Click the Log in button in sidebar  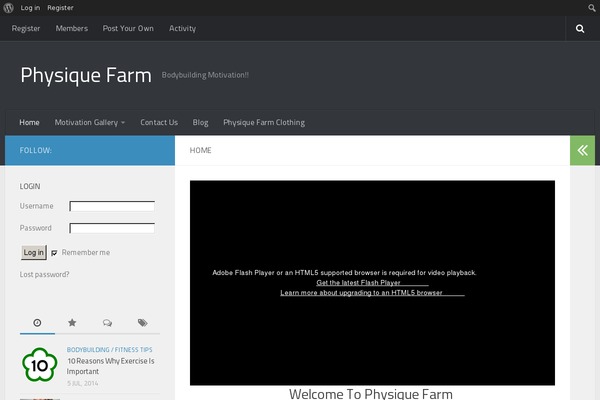[x=34, y=253]
